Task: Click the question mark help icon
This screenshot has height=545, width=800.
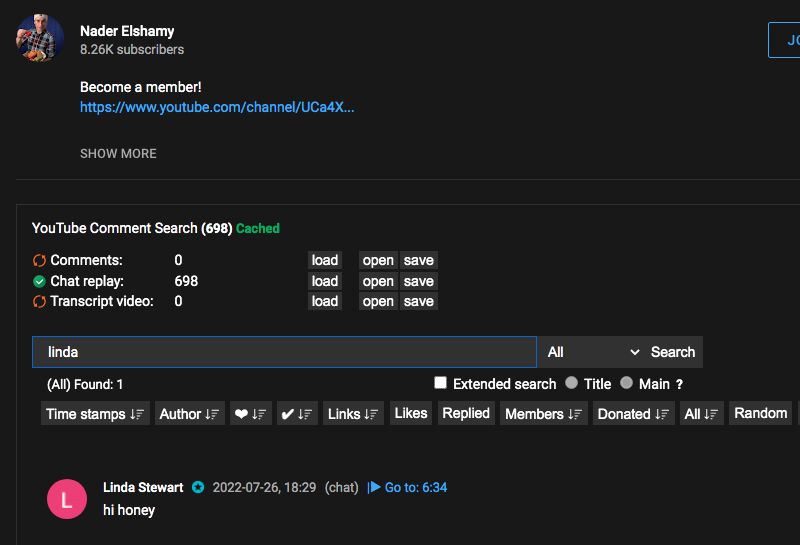Action: (679, 384)
